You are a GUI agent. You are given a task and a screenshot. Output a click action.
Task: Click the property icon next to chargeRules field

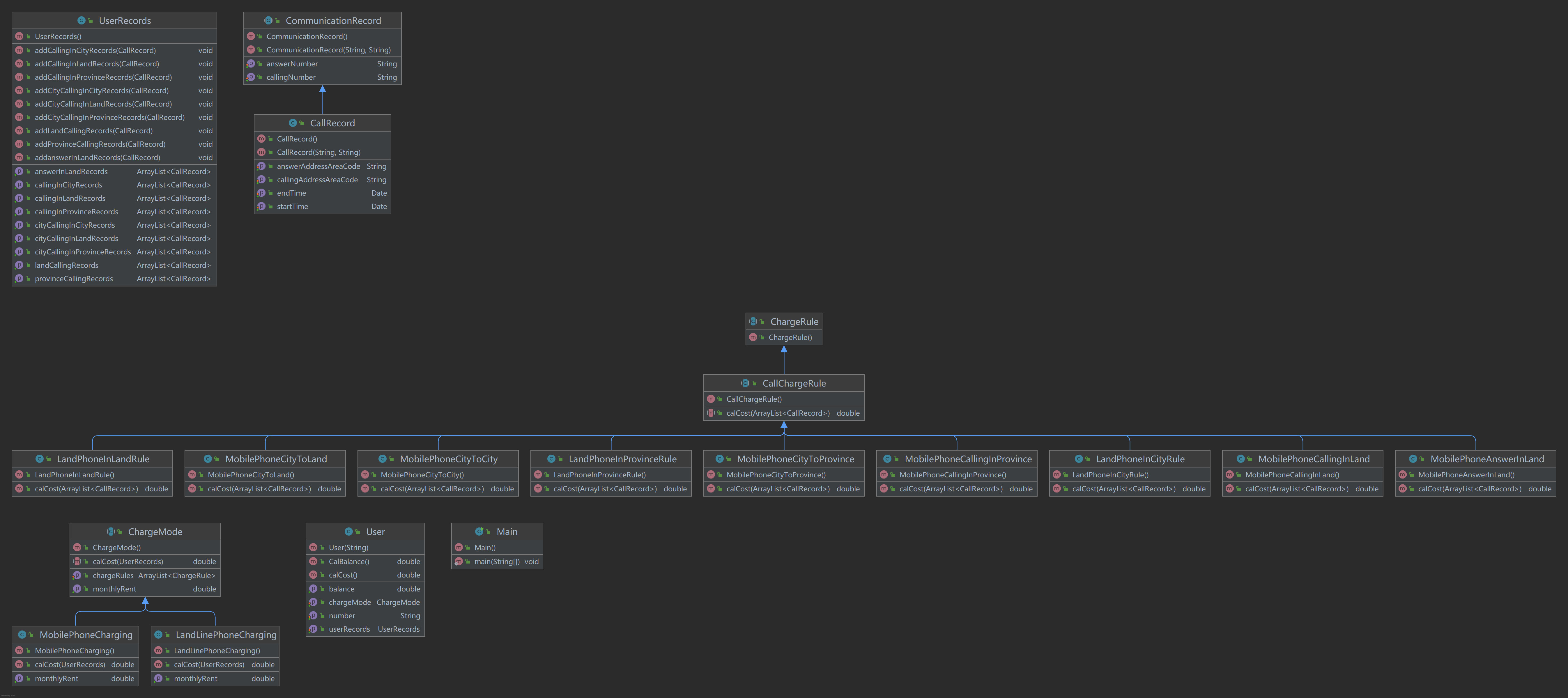[x=77, y=576]
